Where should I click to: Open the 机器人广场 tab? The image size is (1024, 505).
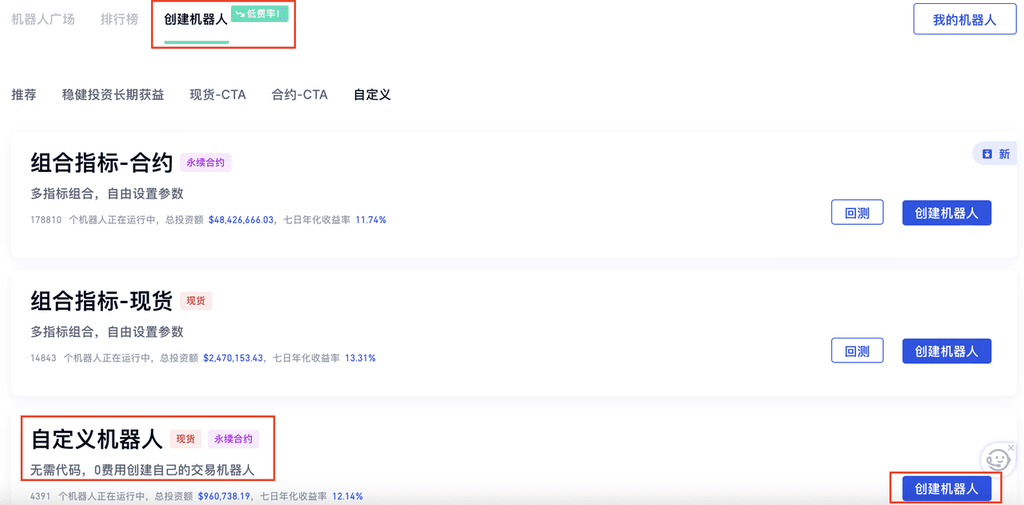coord(43,19)
